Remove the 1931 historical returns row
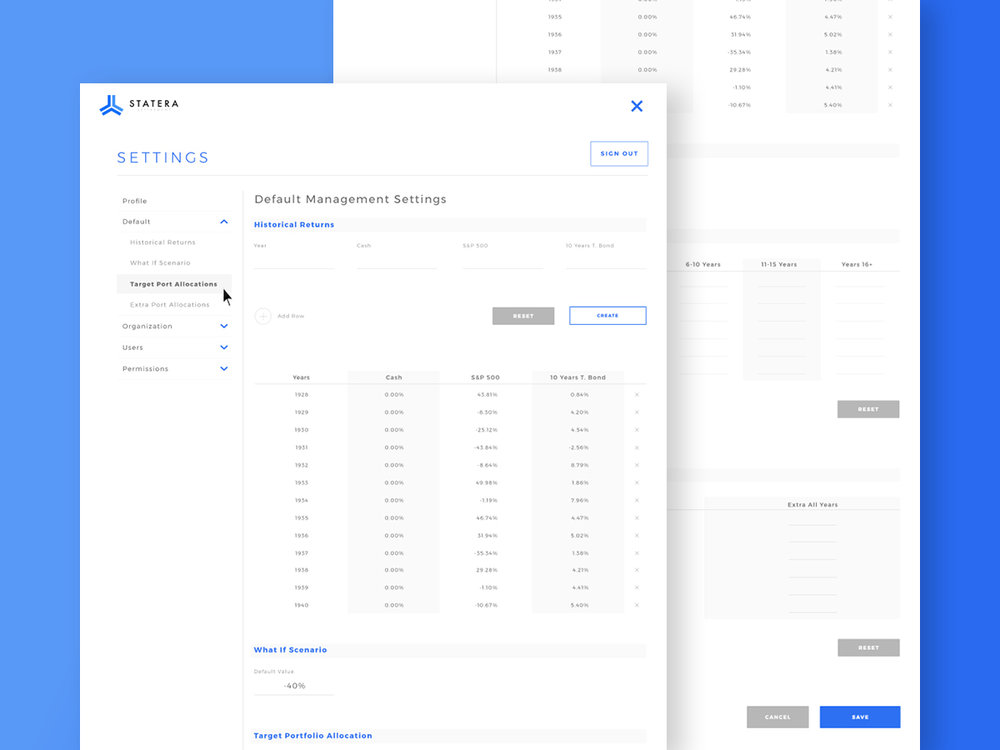 point(637,448)
